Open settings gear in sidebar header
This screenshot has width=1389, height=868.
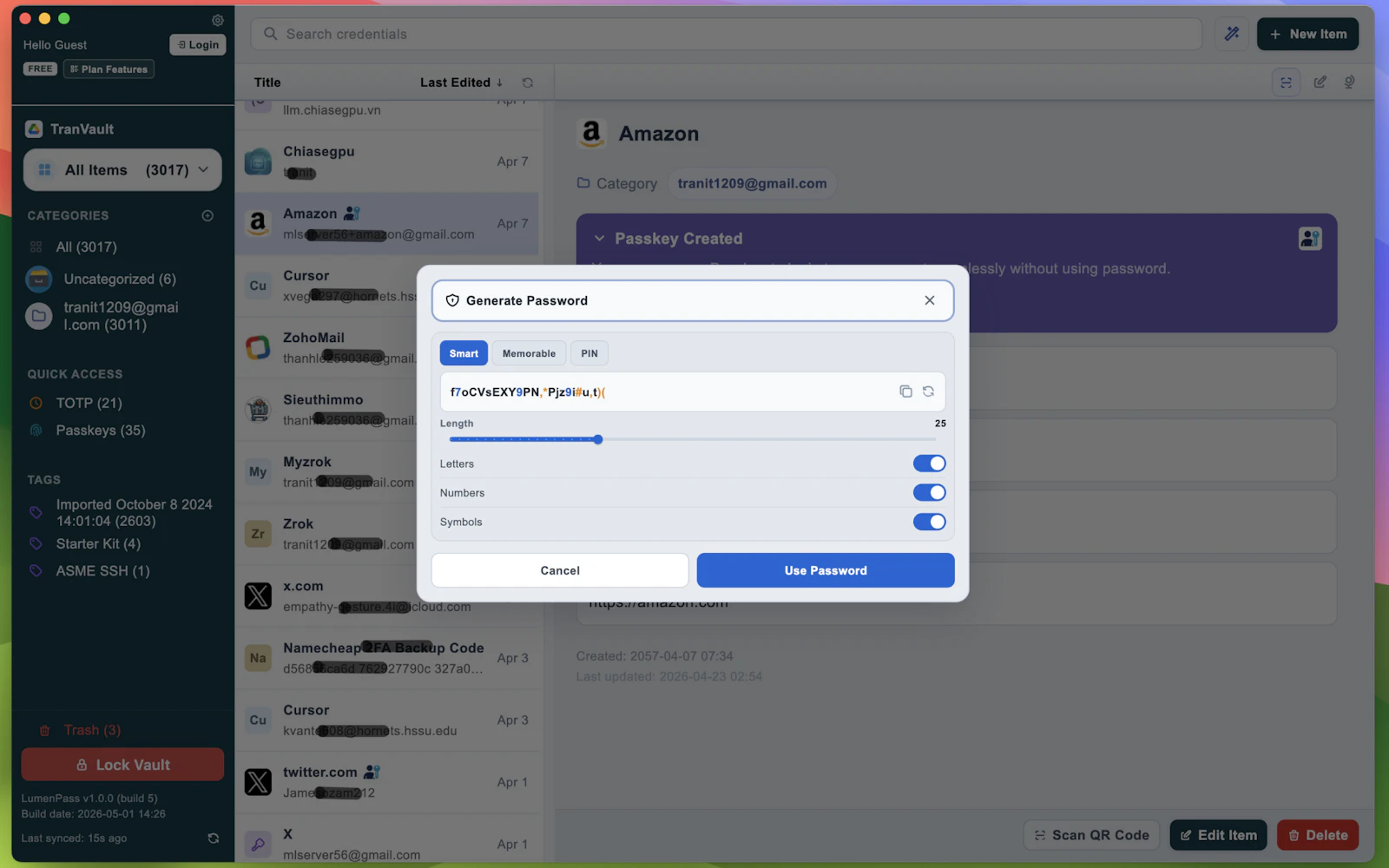(x=217, y=20)
